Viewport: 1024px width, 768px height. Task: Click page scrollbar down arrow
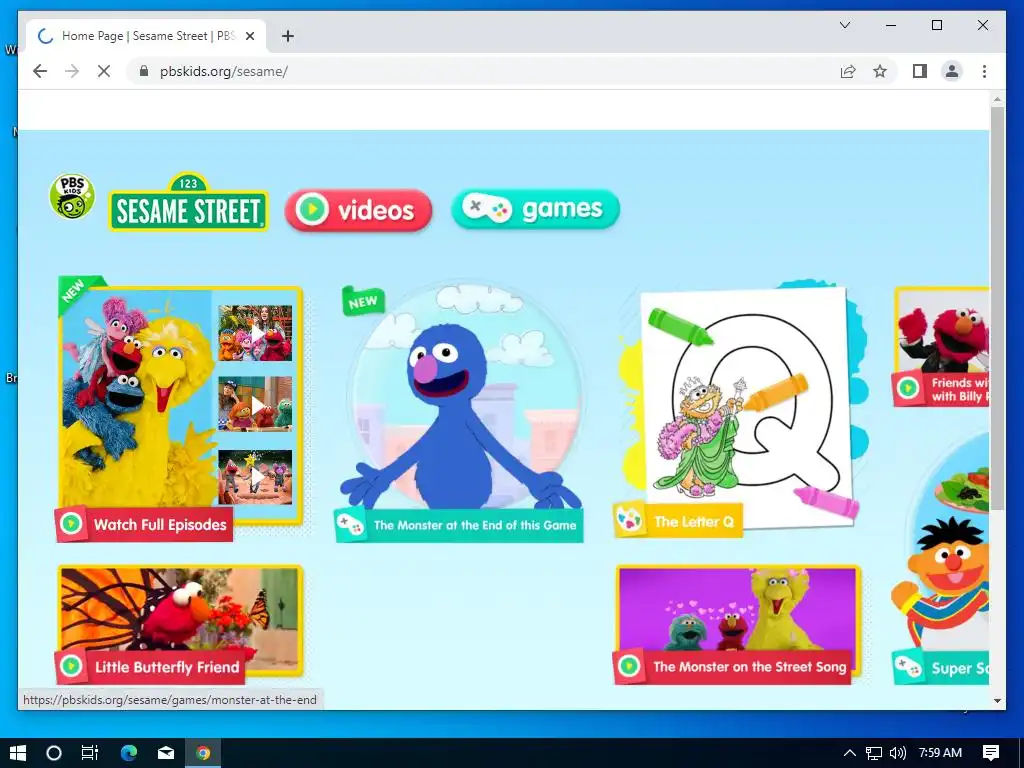tap(997, 701)
